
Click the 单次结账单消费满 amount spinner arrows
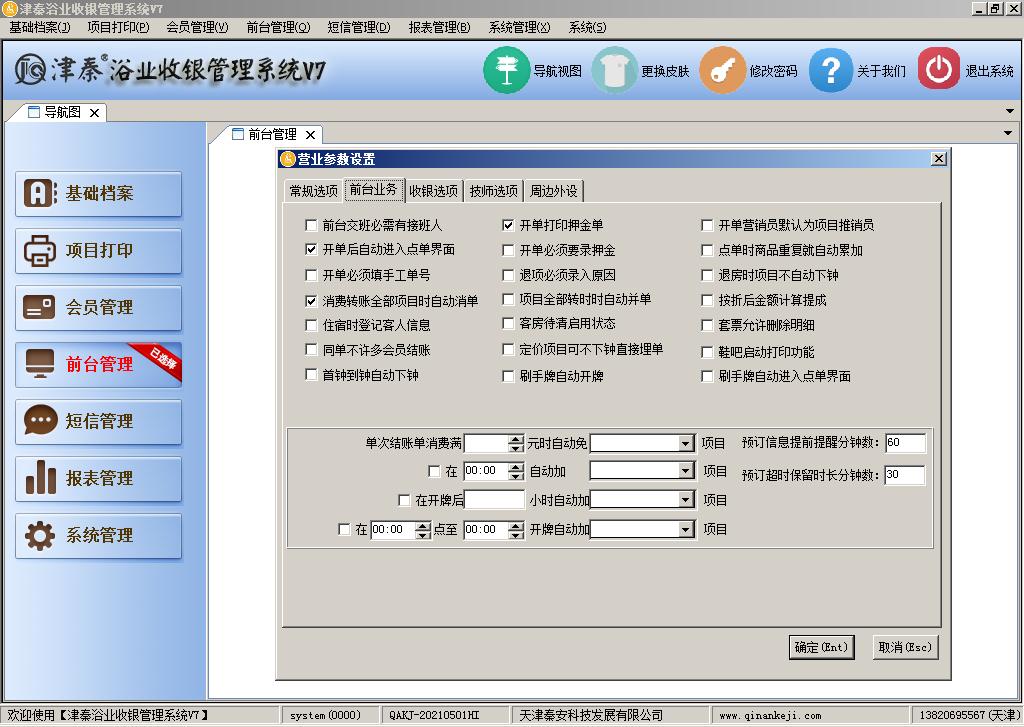tap(516, 443)
